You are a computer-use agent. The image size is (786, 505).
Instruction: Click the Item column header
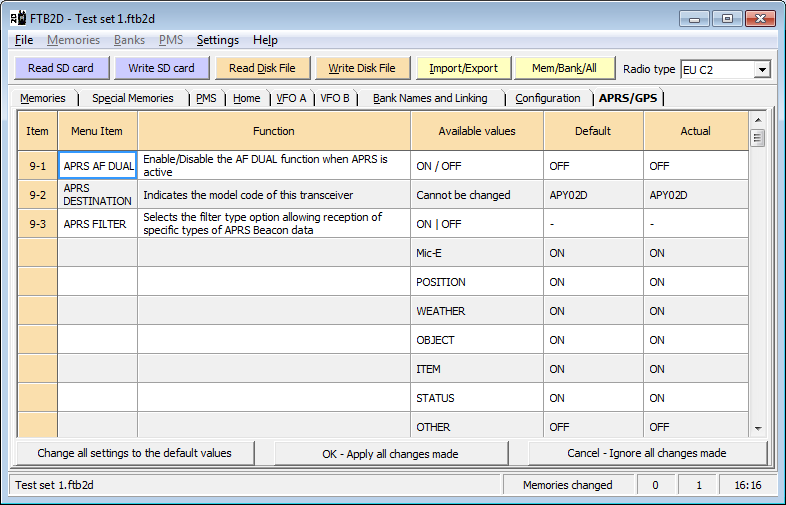point(38,131)
